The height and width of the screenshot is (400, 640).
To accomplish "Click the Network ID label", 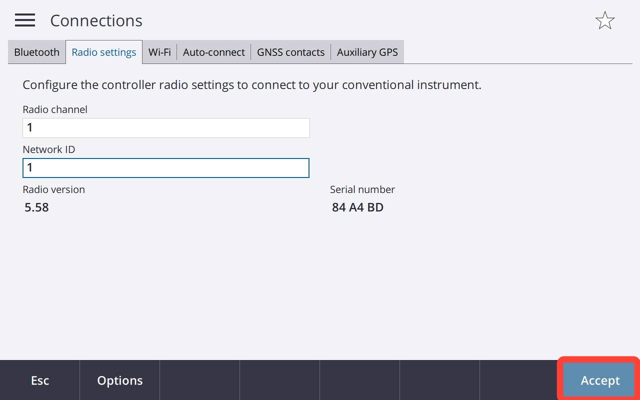I will point(49,149).
